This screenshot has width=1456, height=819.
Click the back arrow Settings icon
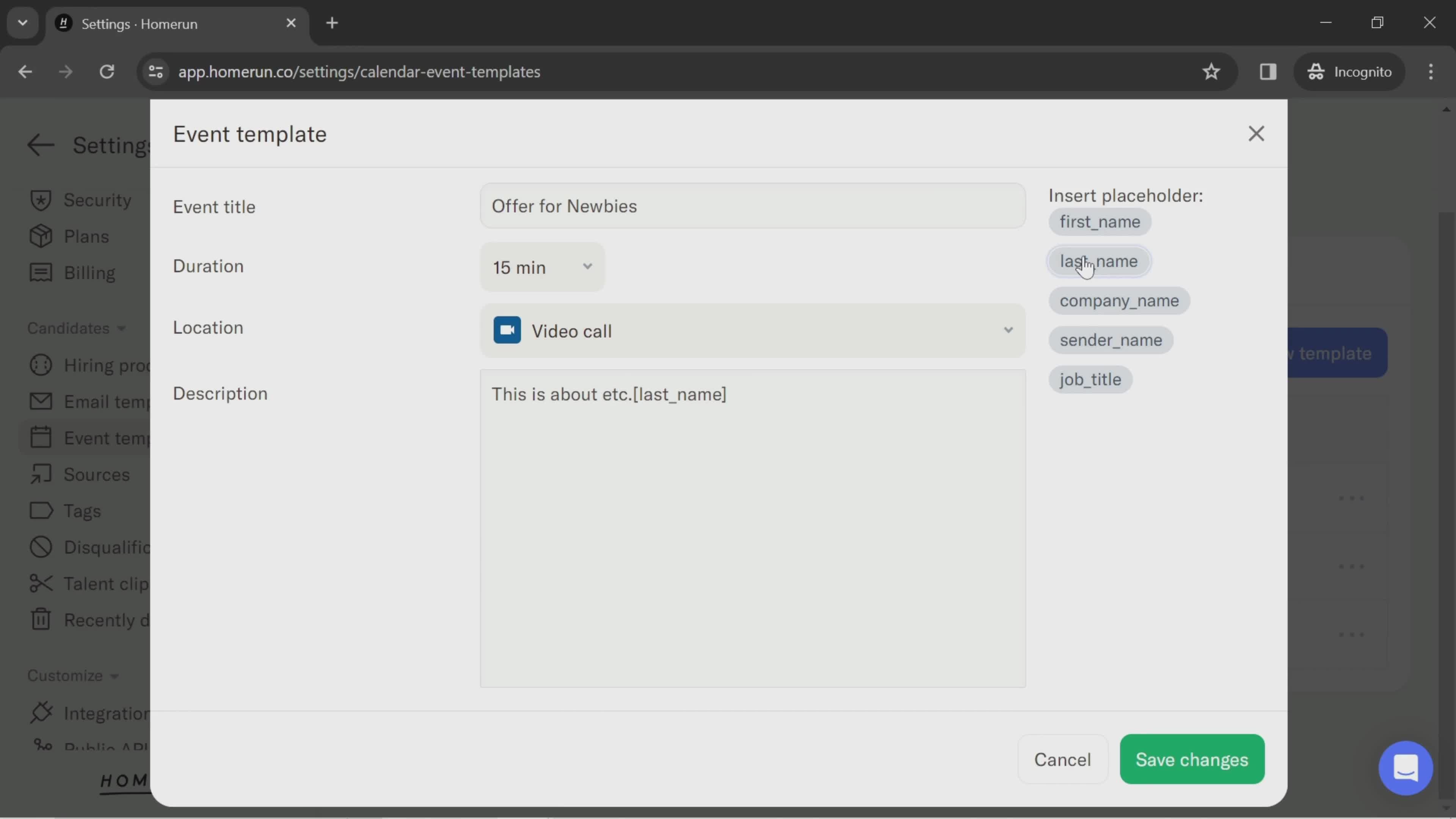click(x=40, y=148)
